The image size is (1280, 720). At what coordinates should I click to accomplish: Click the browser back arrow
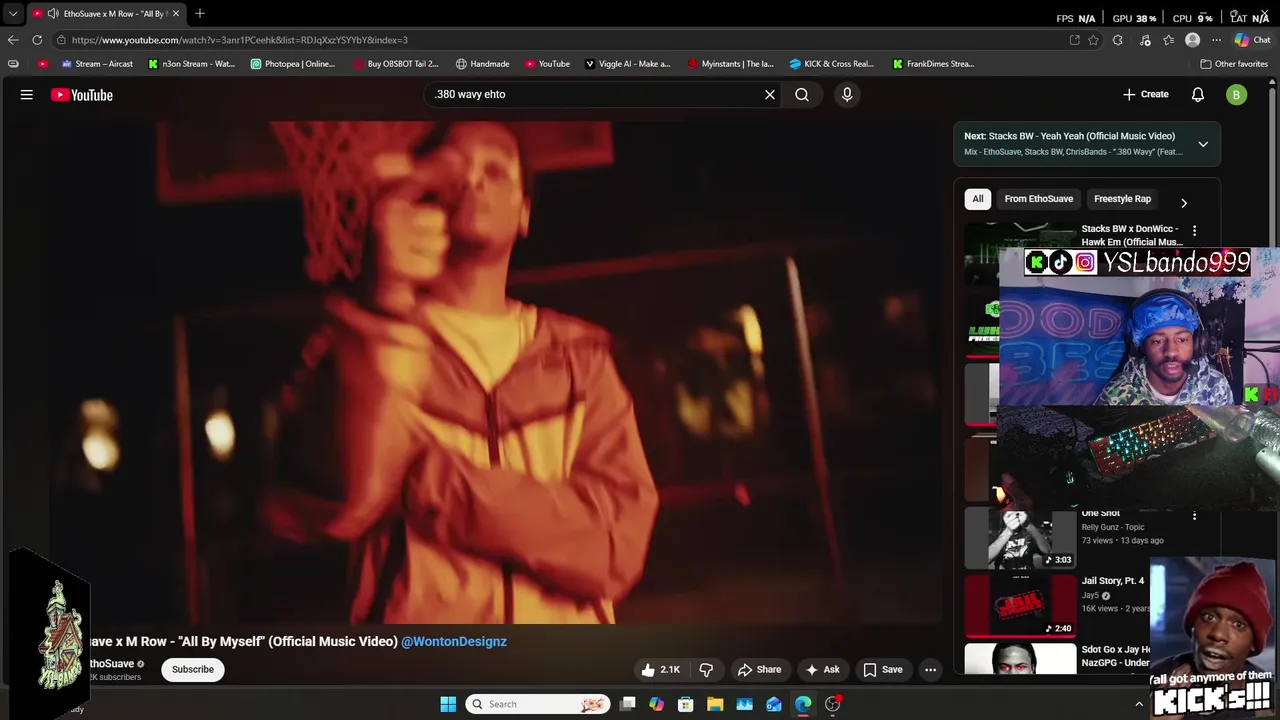13,40
